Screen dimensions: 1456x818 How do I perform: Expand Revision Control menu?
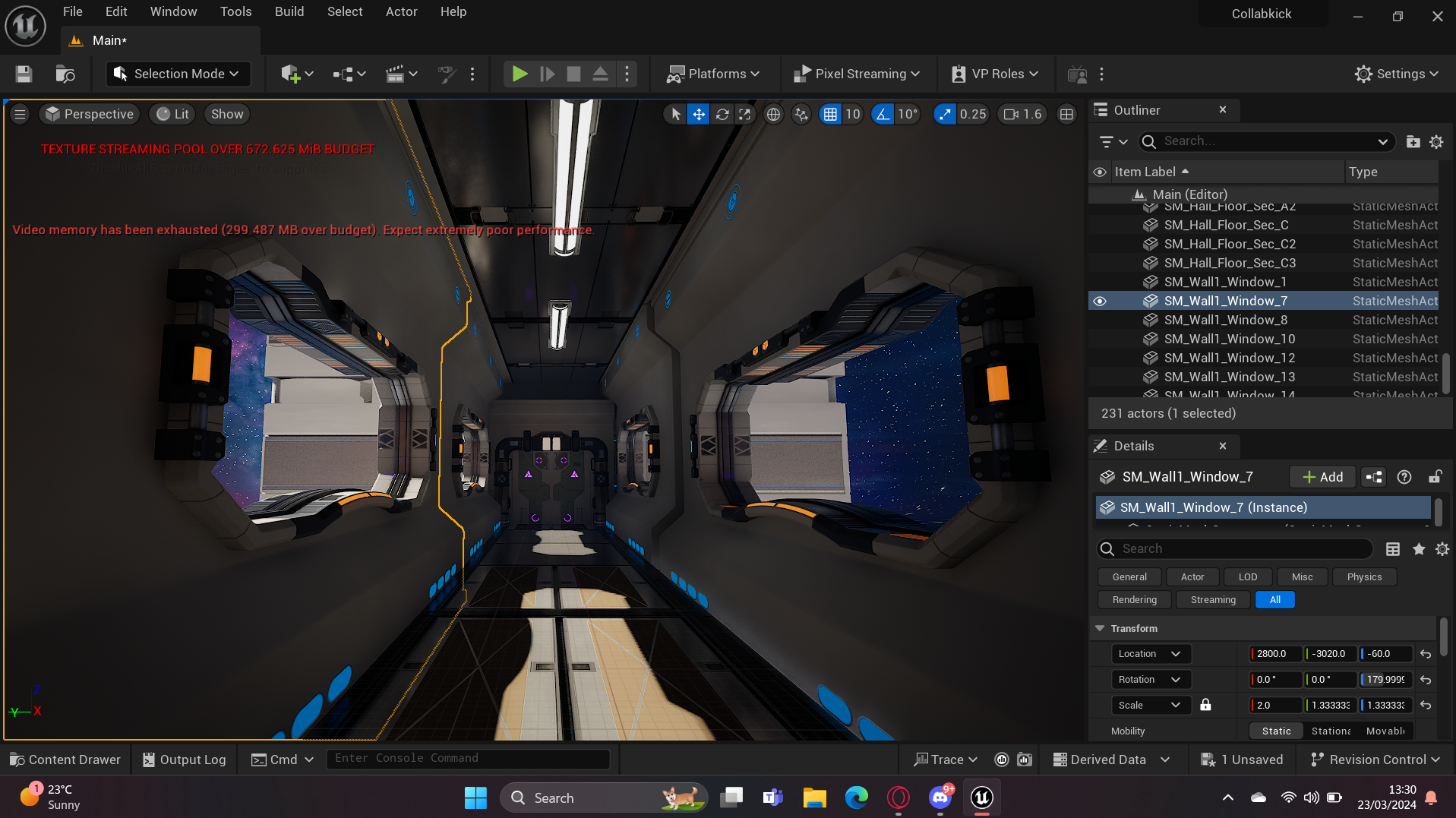(x=1375, y=760)
